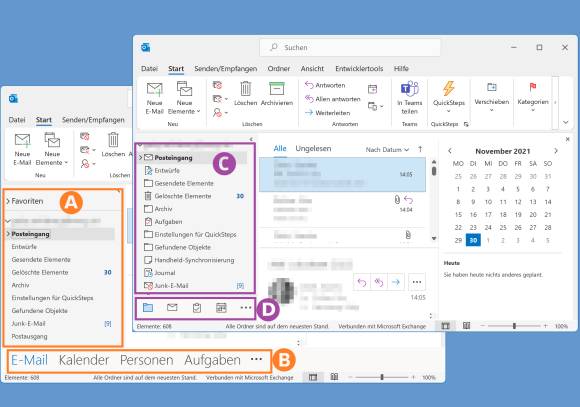580x407 pixels.
Task: Click Neue E-Mail in the back Outlook window
Action: [x=22, y=149]
